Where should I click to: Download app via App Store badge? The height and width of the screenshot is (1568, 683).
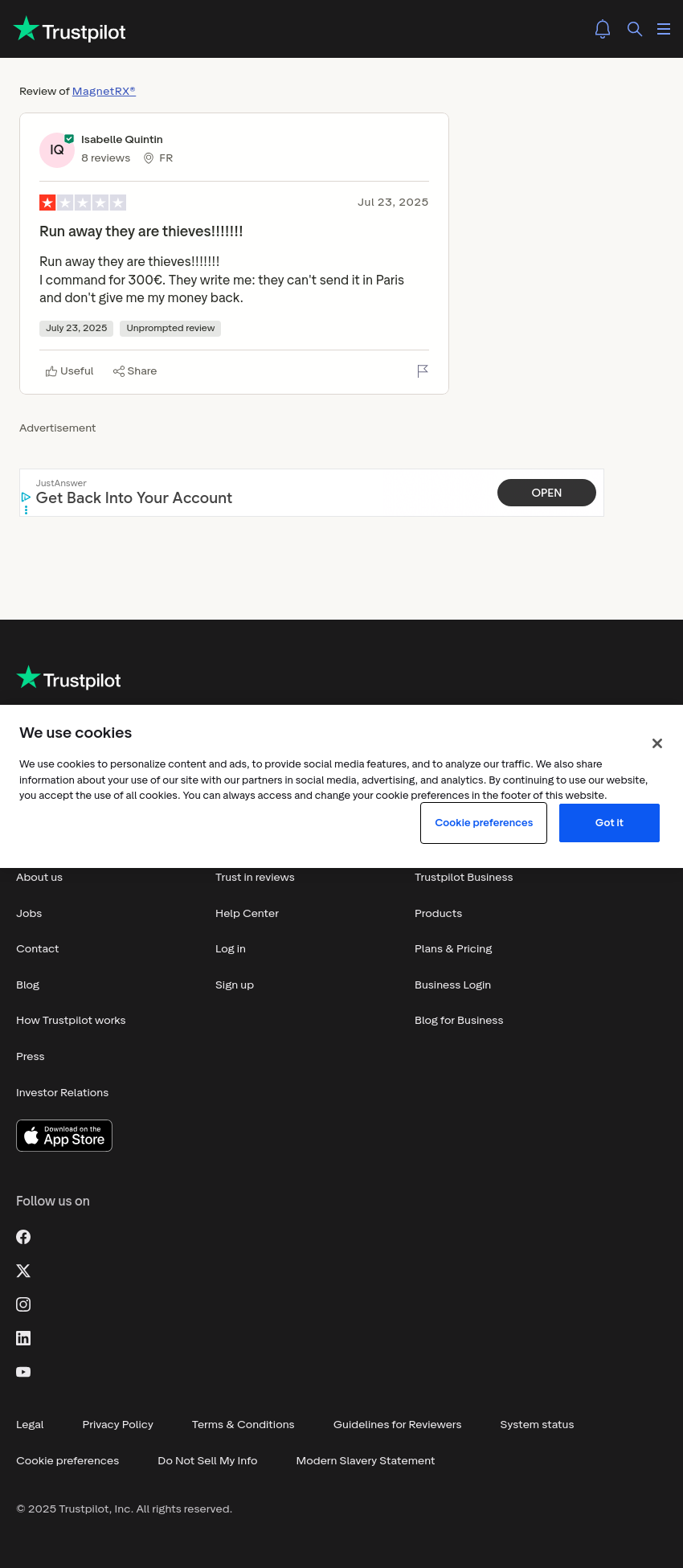click(64, 1136)
